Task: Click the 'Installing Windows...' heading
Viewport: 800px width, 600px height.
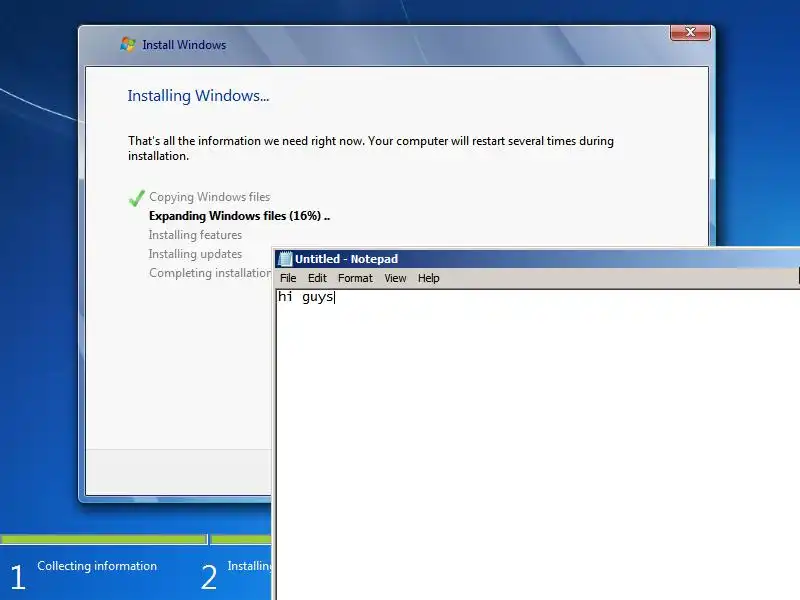Action: click(198, 96)
